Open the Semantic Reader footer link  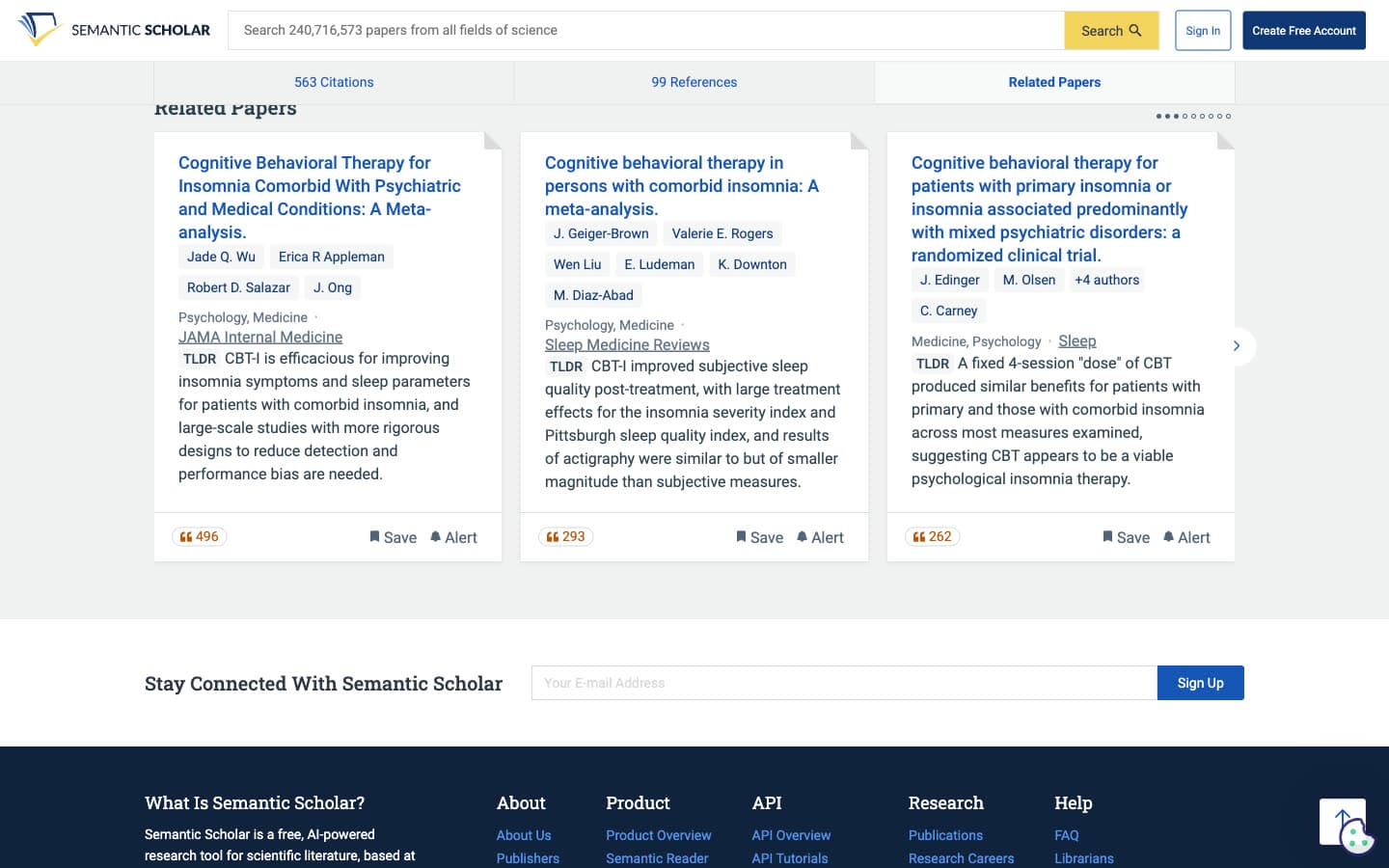click(657, 858)
